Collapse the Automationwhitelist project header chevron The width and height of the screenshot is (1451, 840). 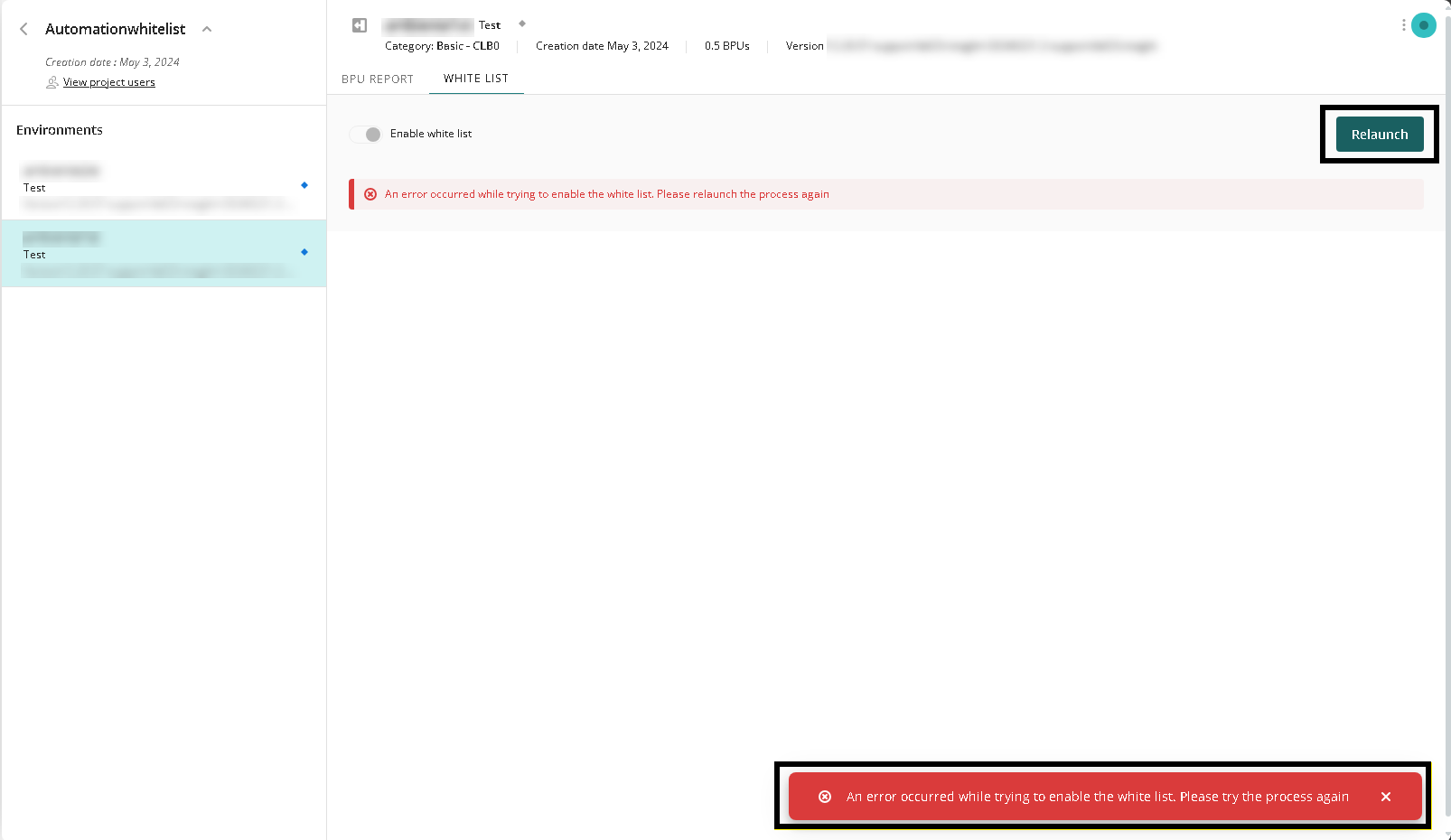(207, 29)
